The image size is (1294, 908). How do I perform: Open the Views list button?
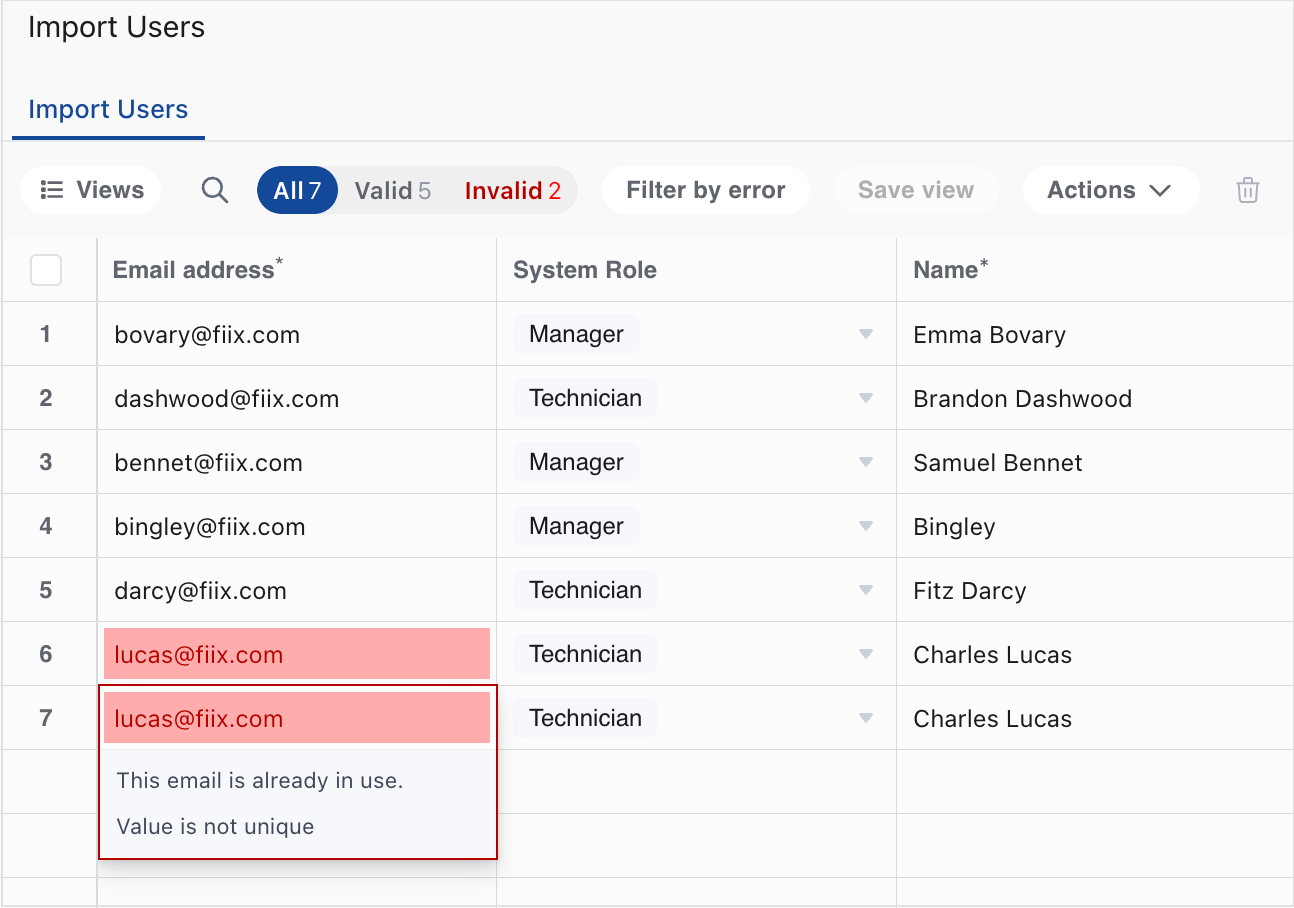point(92,190)
